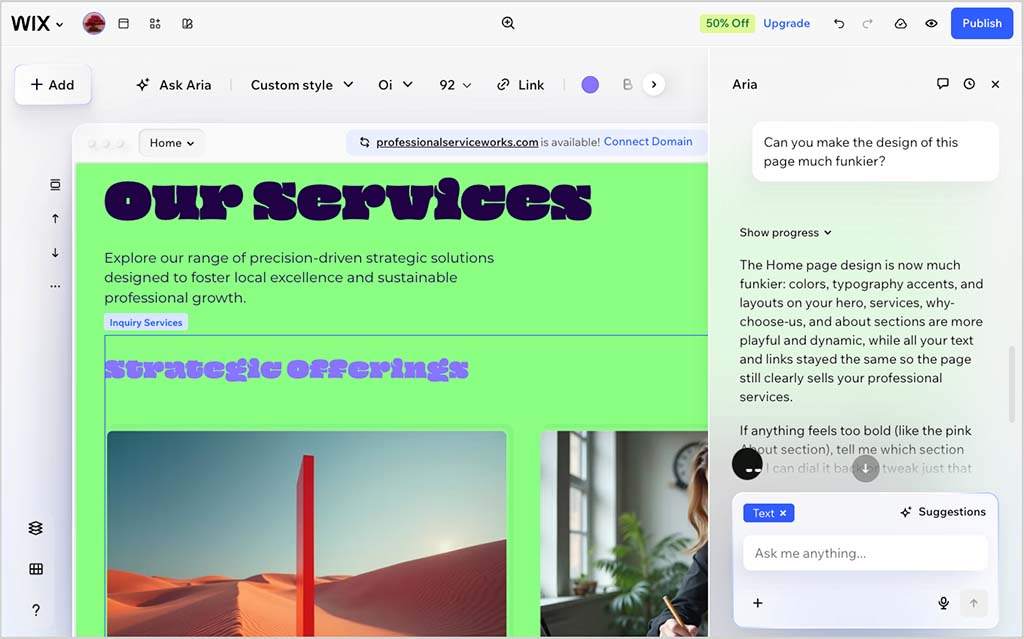
Task: Redo the last action
Action: pos(867,24)
